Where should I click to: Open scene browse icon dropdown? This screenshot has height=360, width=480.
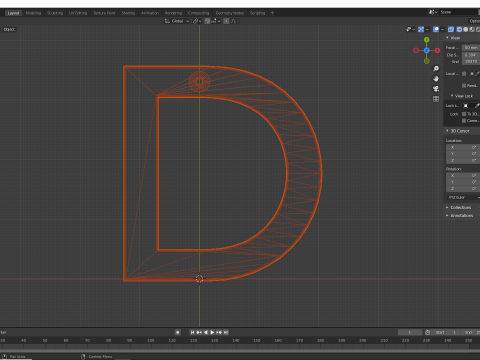[x=433, y=12]
